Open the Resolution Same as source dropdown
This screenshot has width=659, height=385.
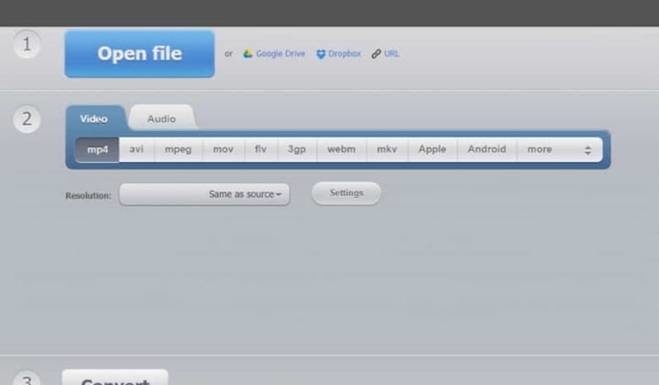tap(204, 194)
